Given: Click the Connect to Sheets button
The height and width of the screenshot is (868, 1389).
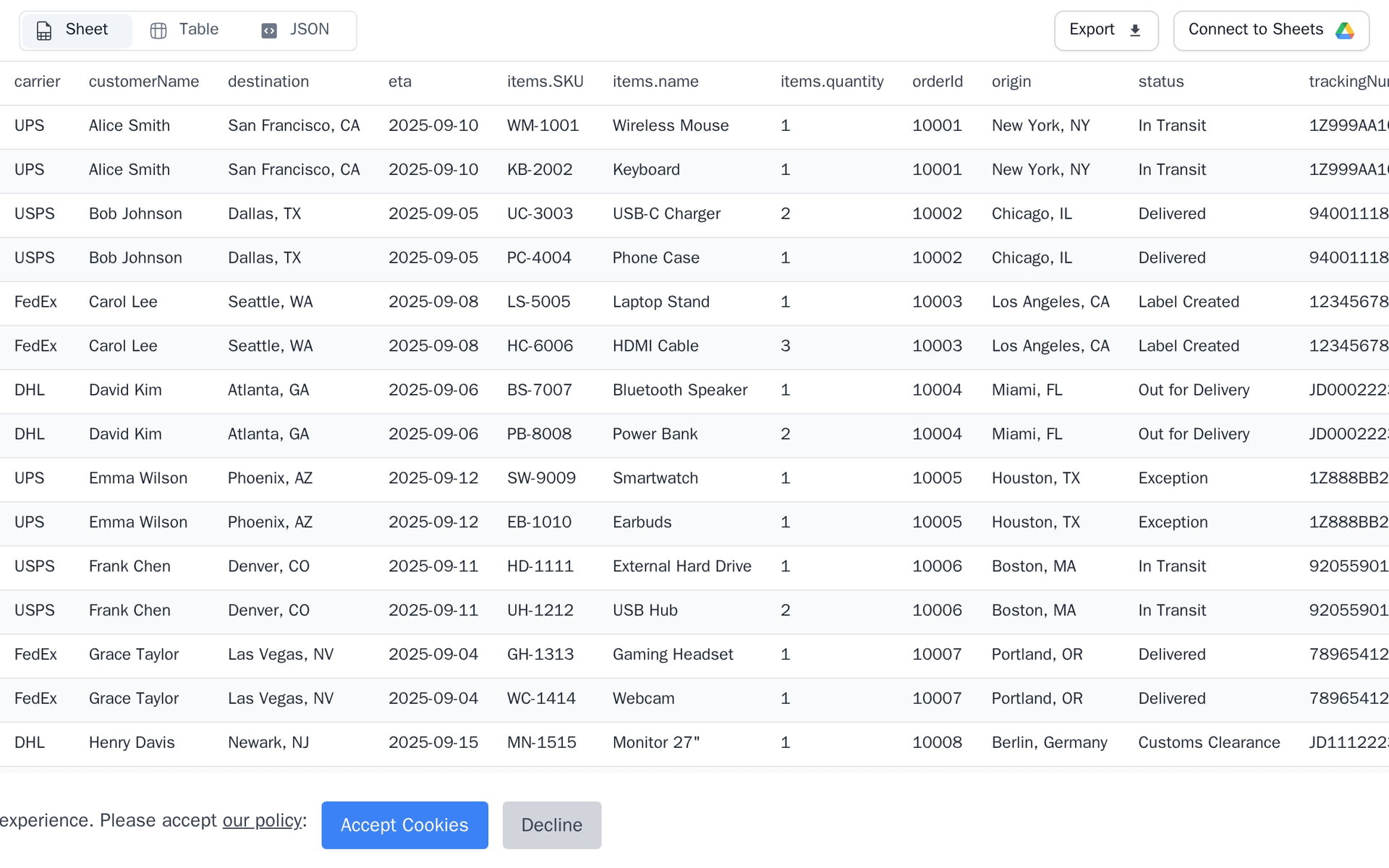Looking at the screenshot, I should point(1270,30).
